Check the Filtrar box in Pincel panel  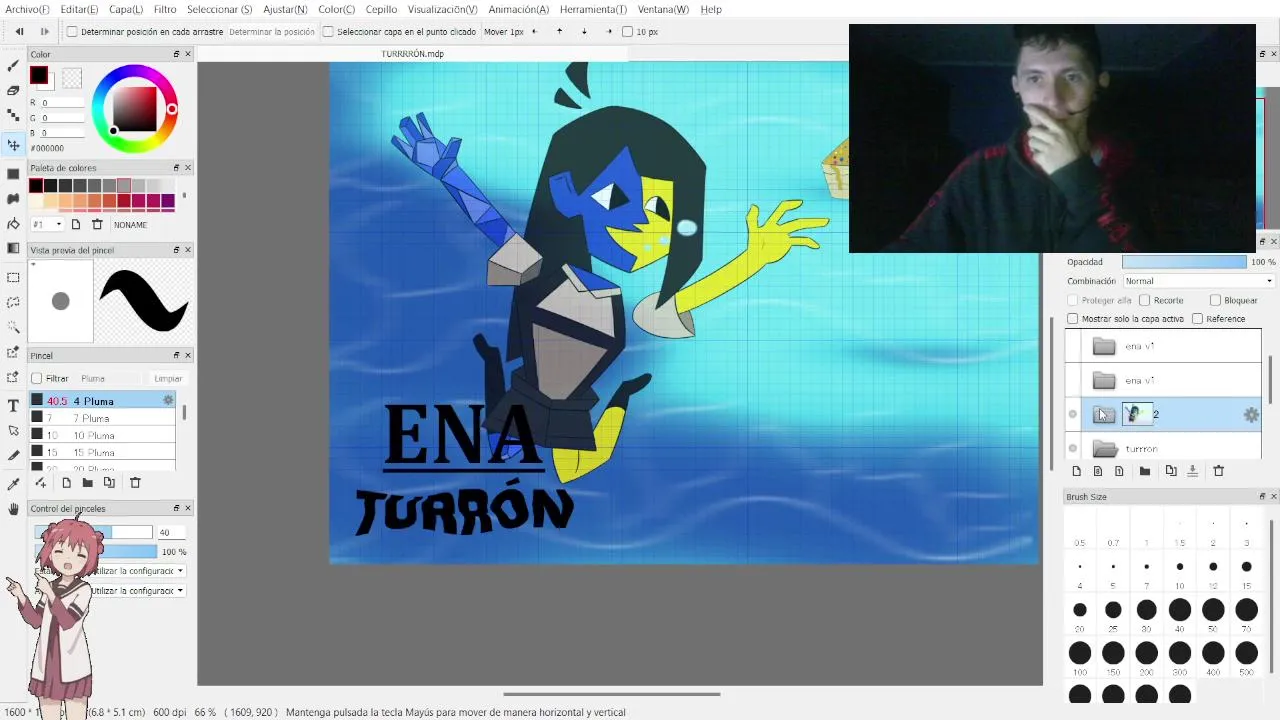[x=37, y=379]
